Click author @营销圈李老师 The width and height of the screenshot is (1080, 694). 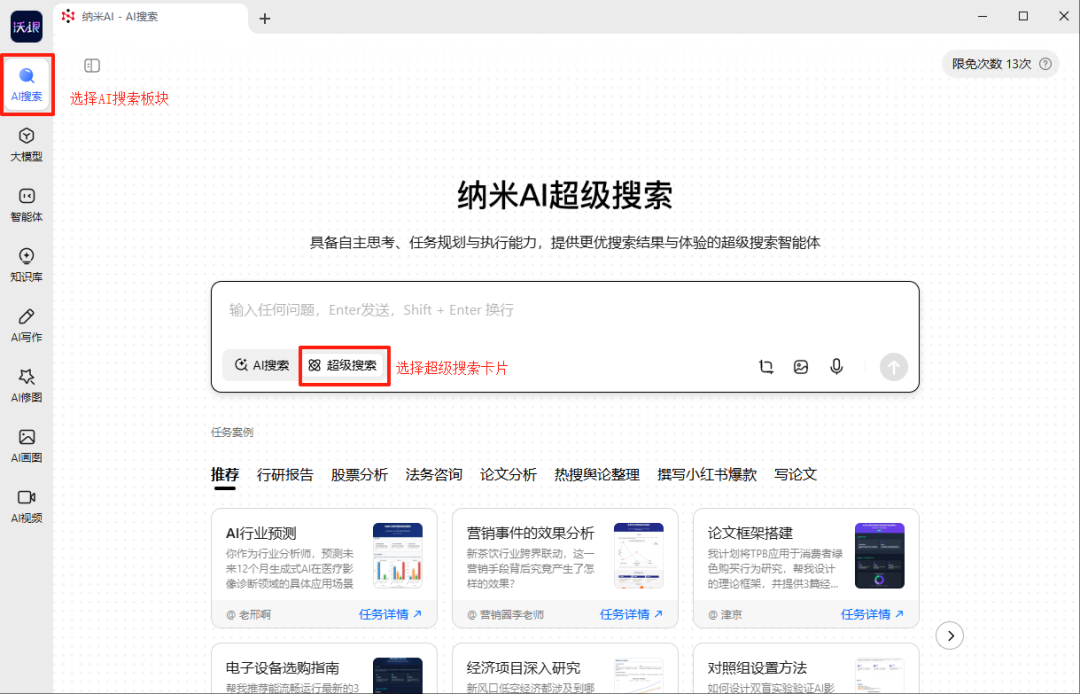[506, 615]
